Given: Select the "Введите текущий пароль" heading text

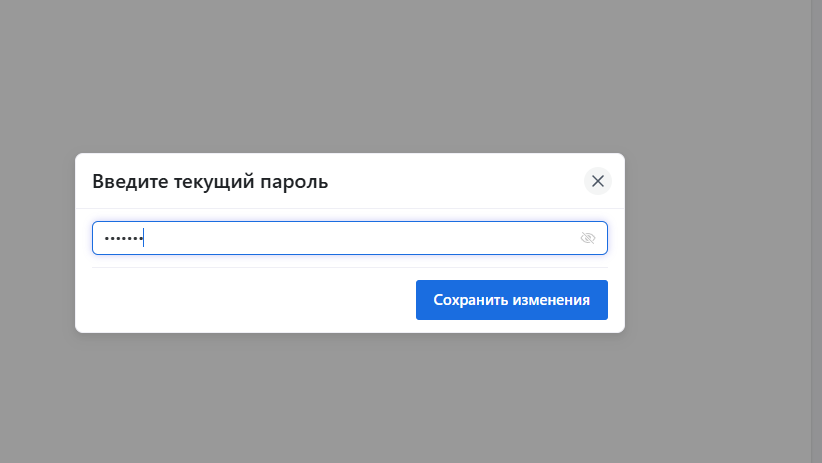Looking at the screenshot, I should pyautogui.click(x=210, y=181).
